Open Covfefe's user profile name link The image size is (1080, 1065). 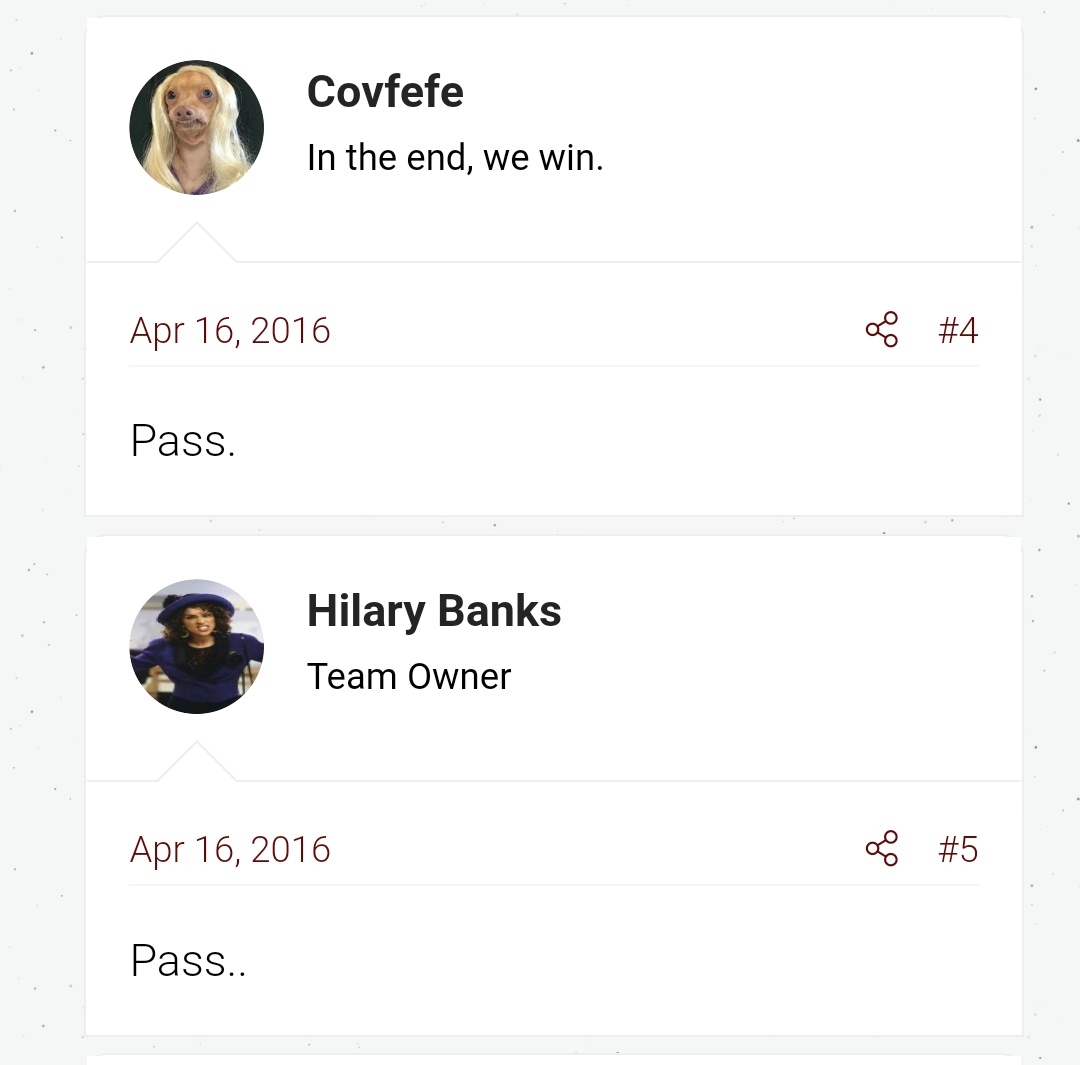point(385,91)
